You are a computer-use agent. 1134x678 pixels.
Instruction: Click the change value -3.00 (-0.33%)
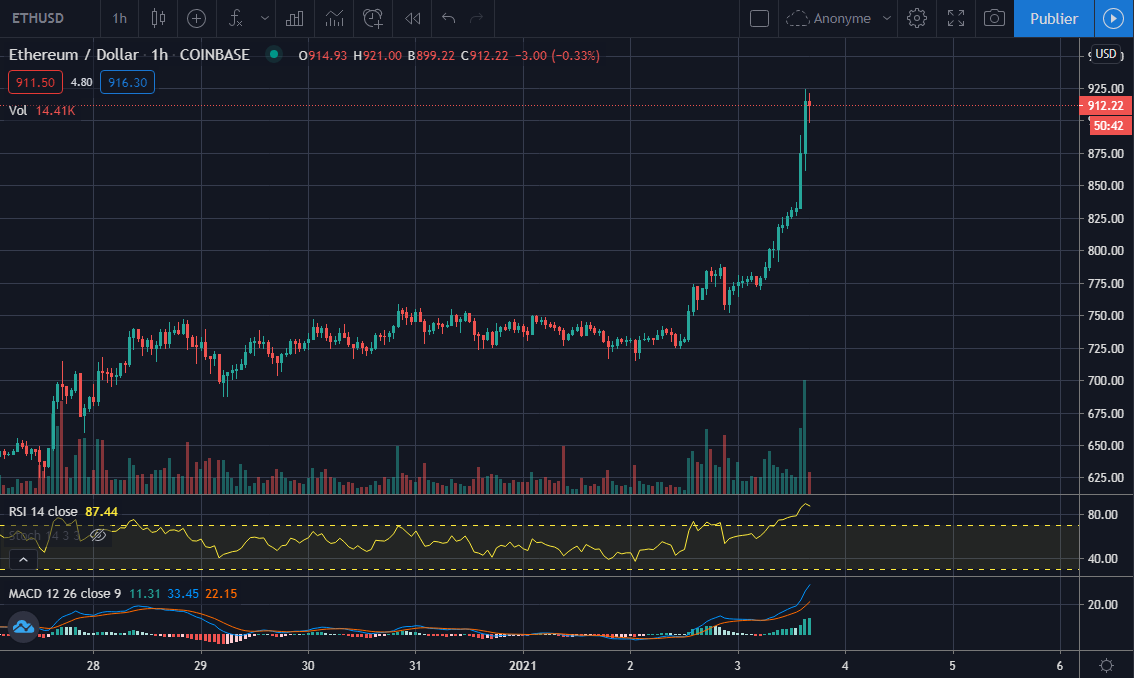(557, 56)
